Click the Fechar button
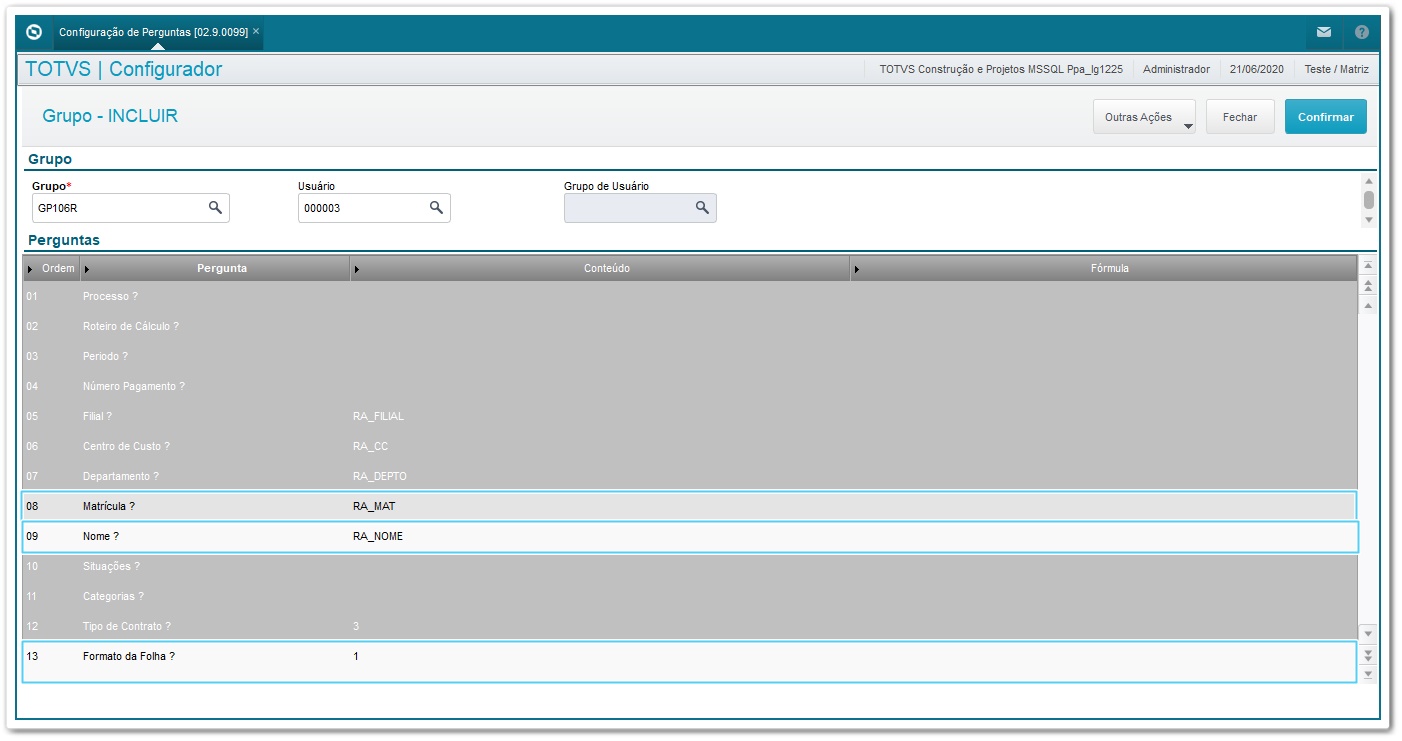This screenshot has width=1402, height=741. (1240, 117)
